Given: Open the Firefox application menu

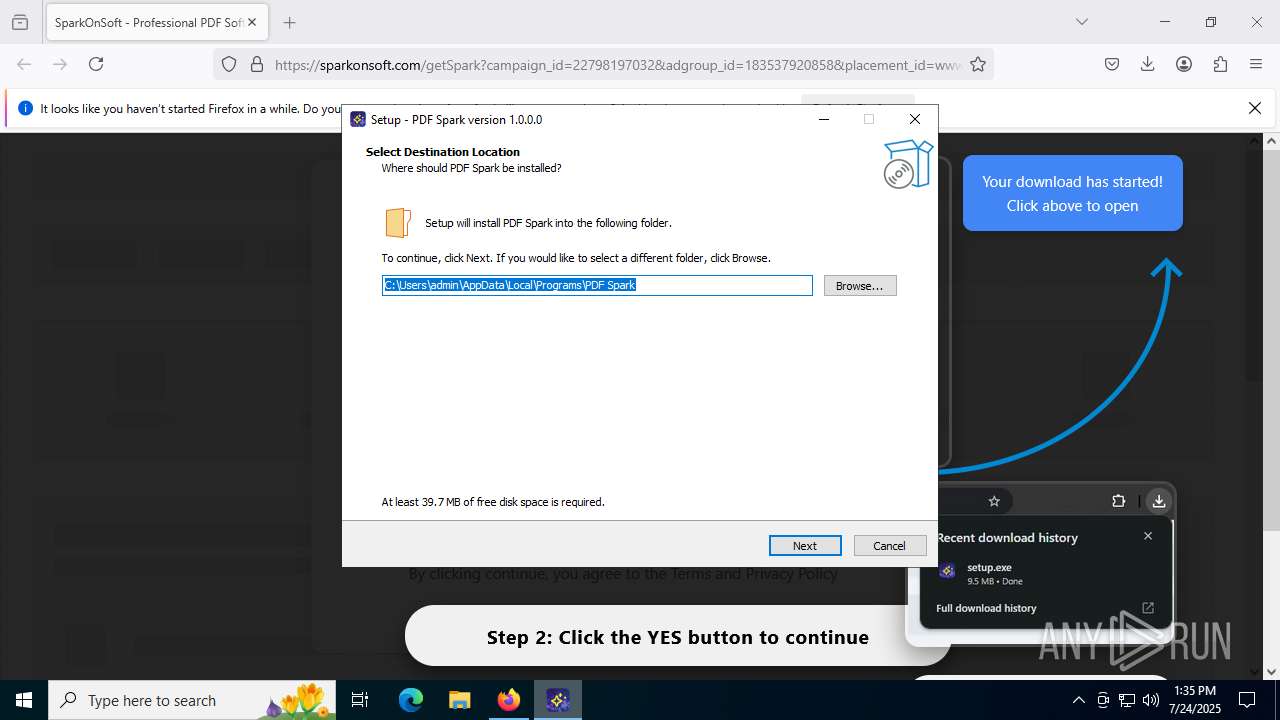Looking at the screenshot, I should click(x=1256, y=64).
